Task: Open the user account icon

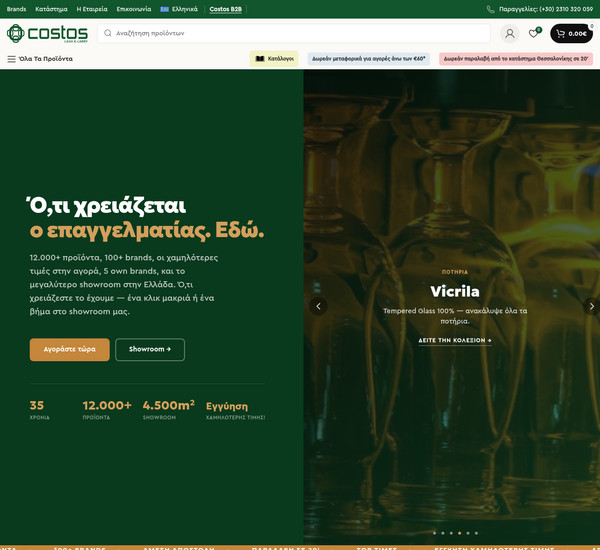Action: coord(510,34)
